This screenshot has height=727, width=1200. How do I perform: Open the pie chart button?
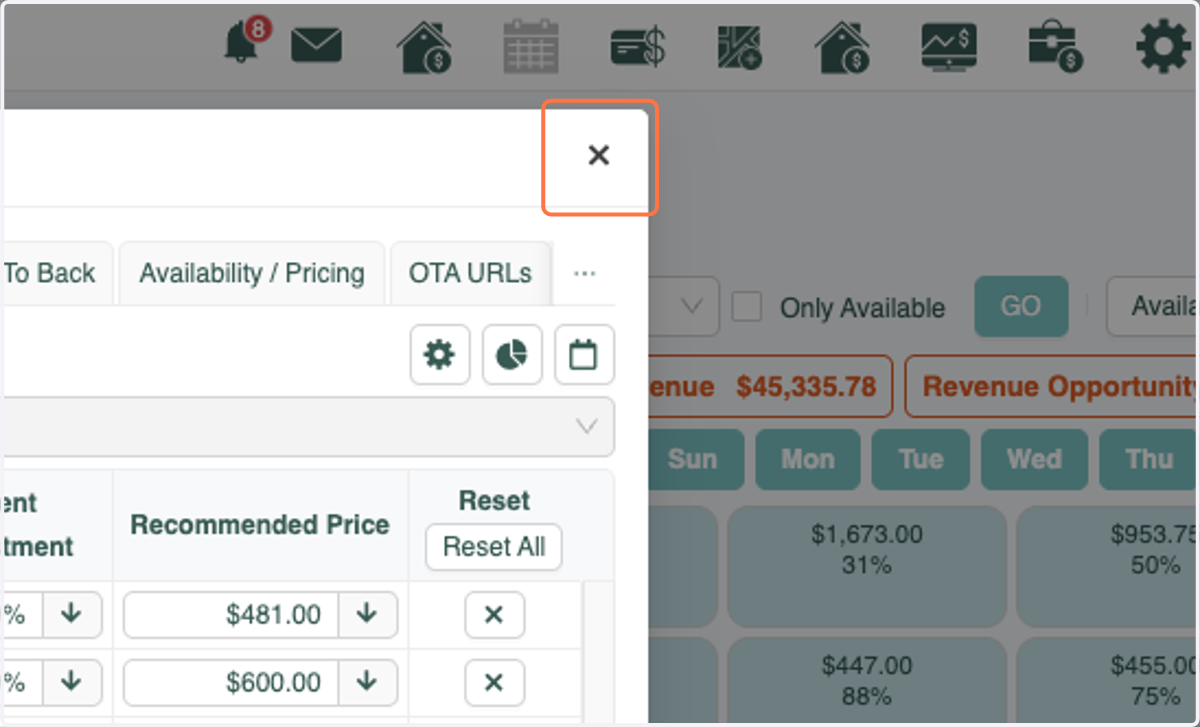(511, 354)
